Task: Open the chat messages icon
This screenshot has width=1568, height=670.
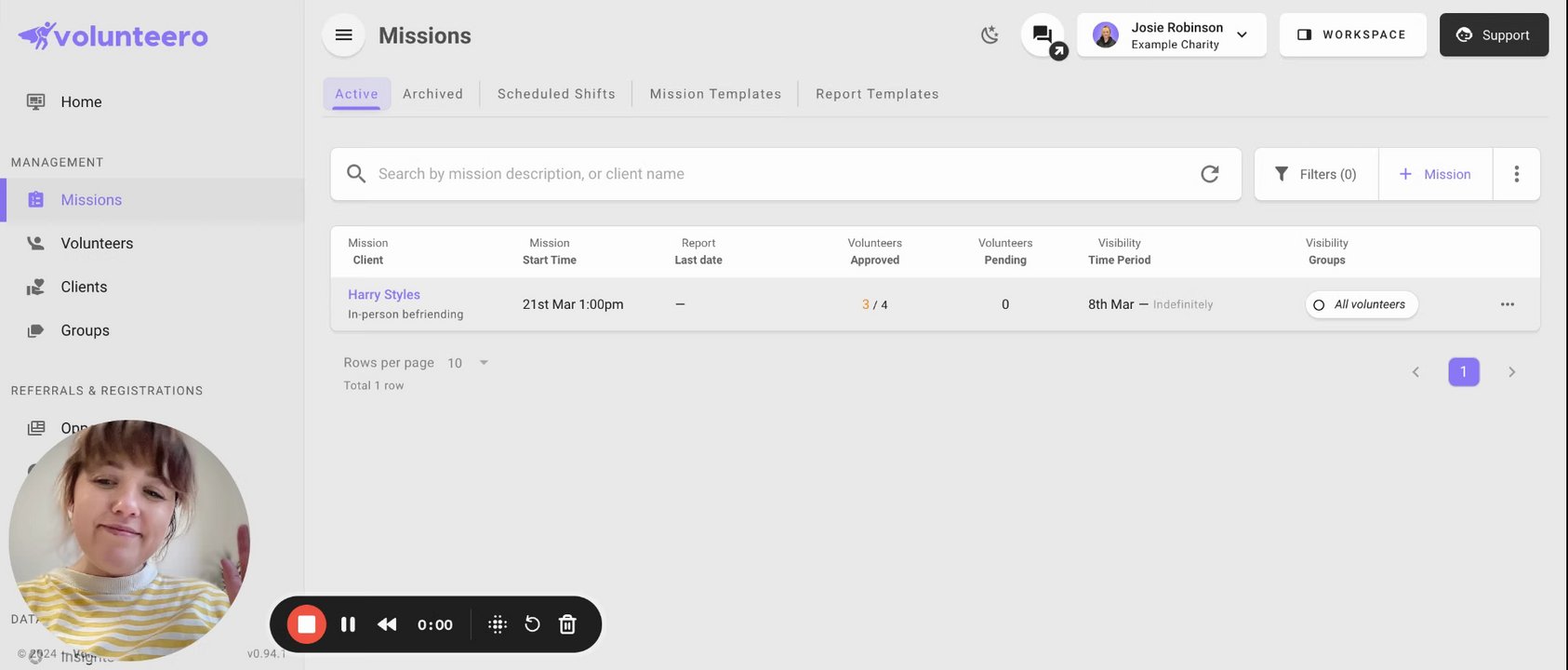Action: click(x=1043, y=35)
